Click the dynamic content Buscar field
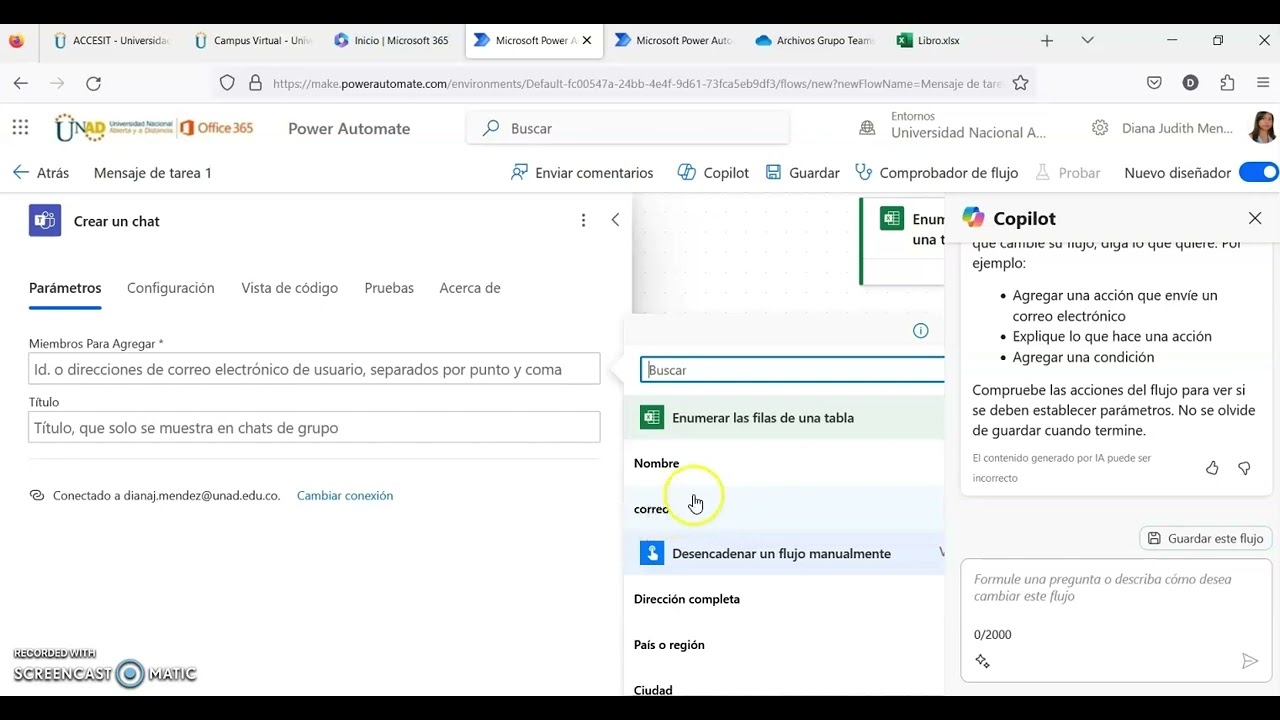 pos(792,370)
